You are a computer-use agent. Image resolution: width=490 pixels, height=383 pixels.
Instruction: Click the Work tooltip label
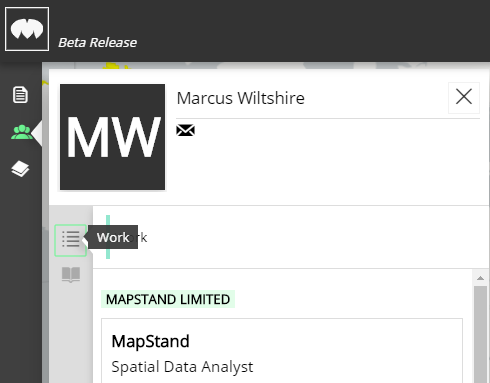pyautogui.click(x=113, y=238)
